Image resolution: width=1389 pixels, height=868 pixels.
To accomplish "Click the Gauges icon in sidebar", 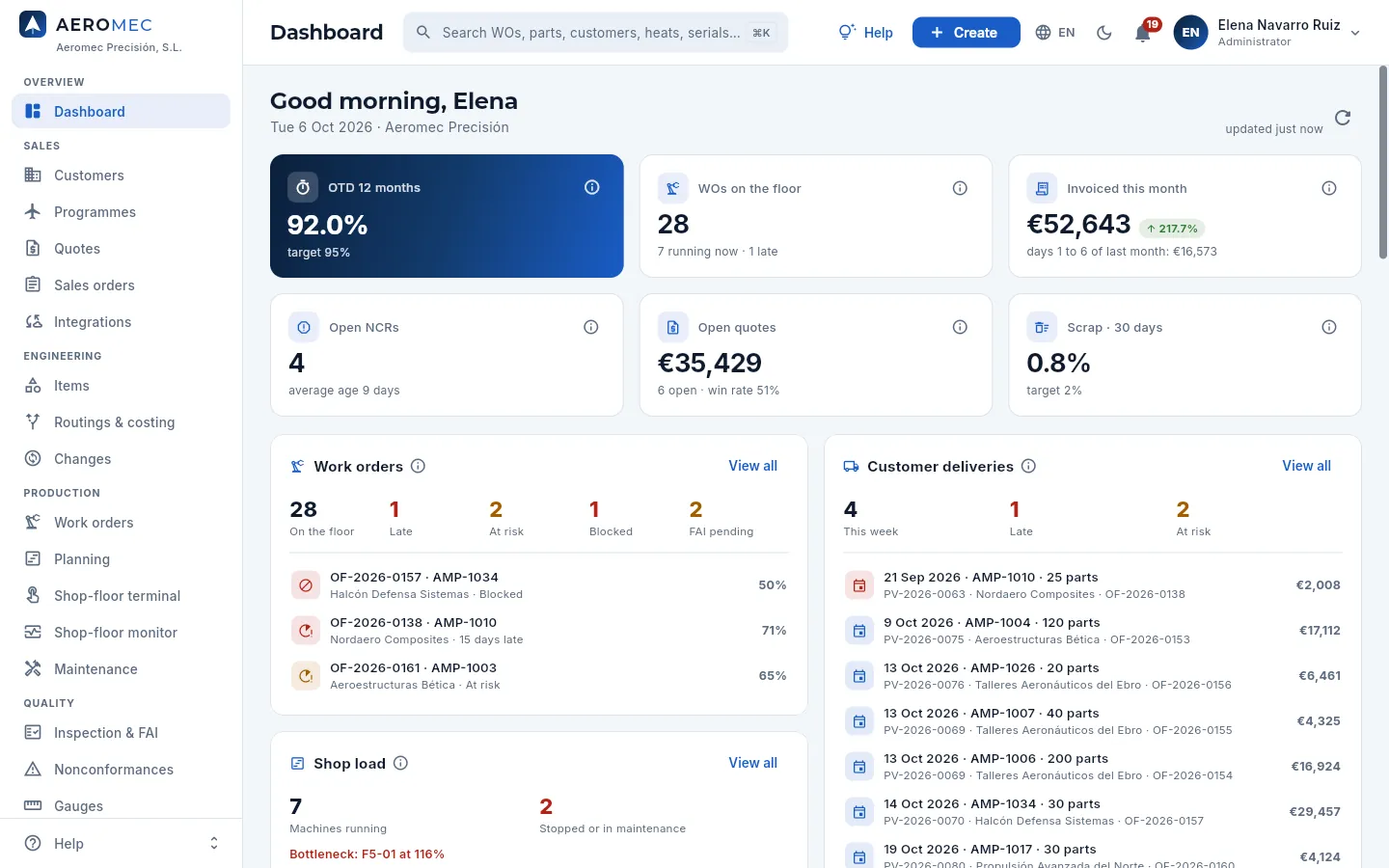I will point(33,806).
